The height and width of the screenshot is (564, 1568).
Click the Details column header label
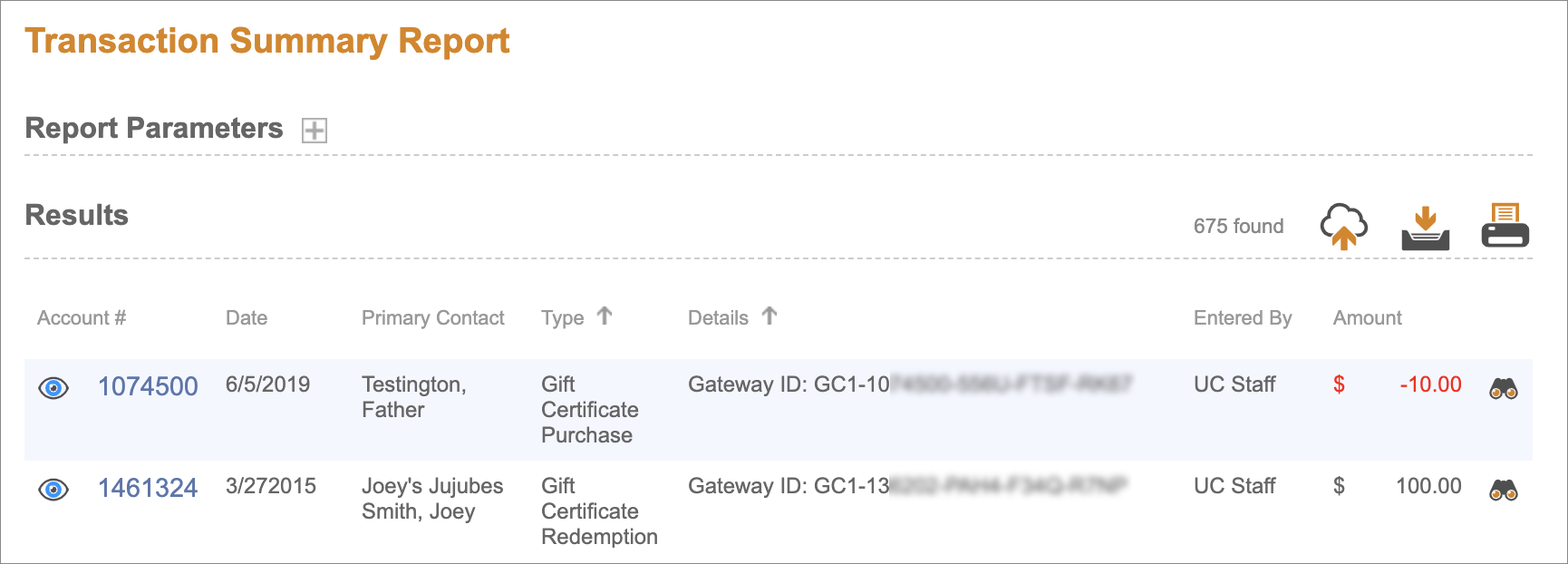point(718,318)
